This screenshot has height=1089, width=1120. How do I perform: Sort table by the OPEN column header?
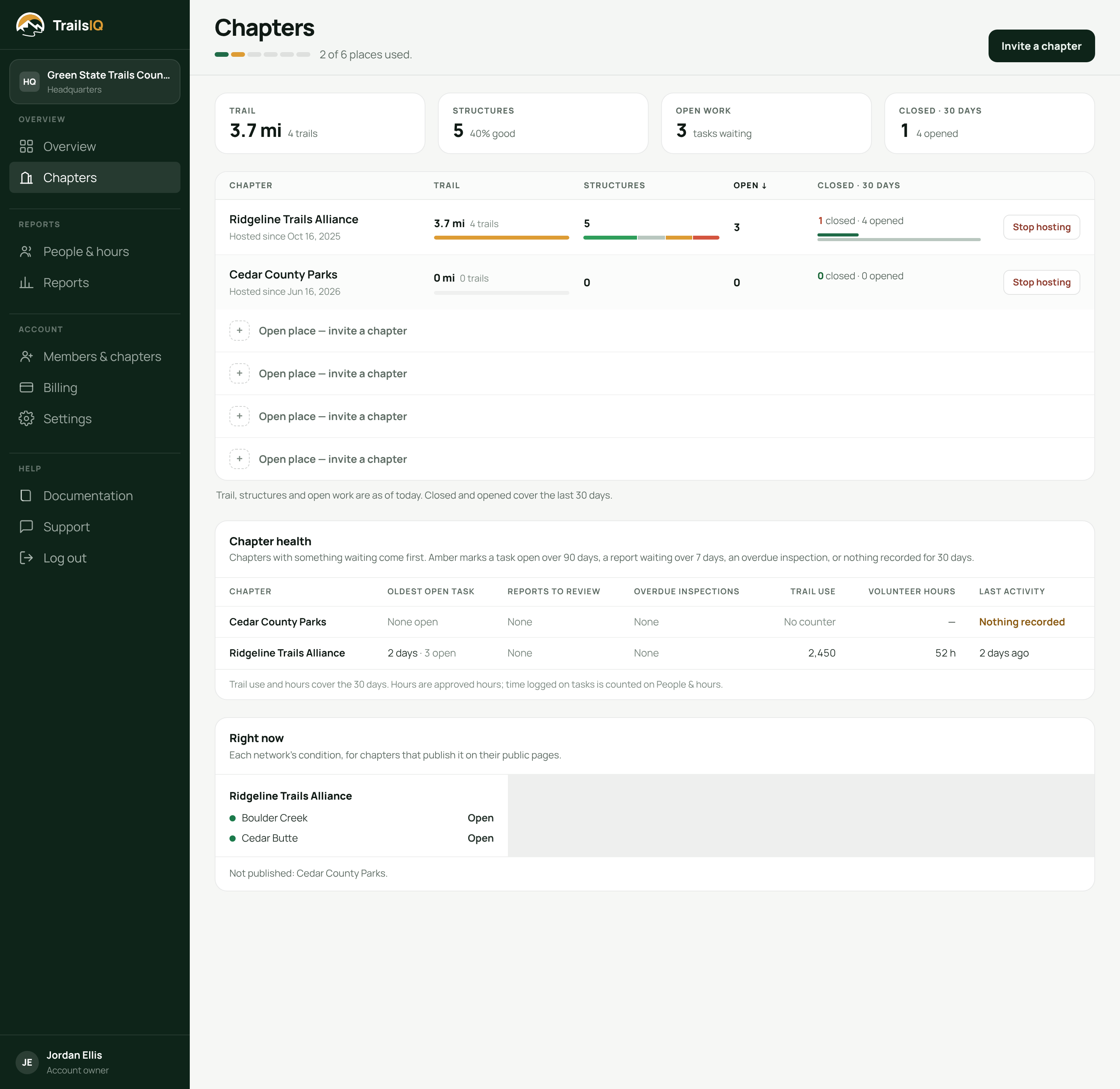click(x=750, y=185)
